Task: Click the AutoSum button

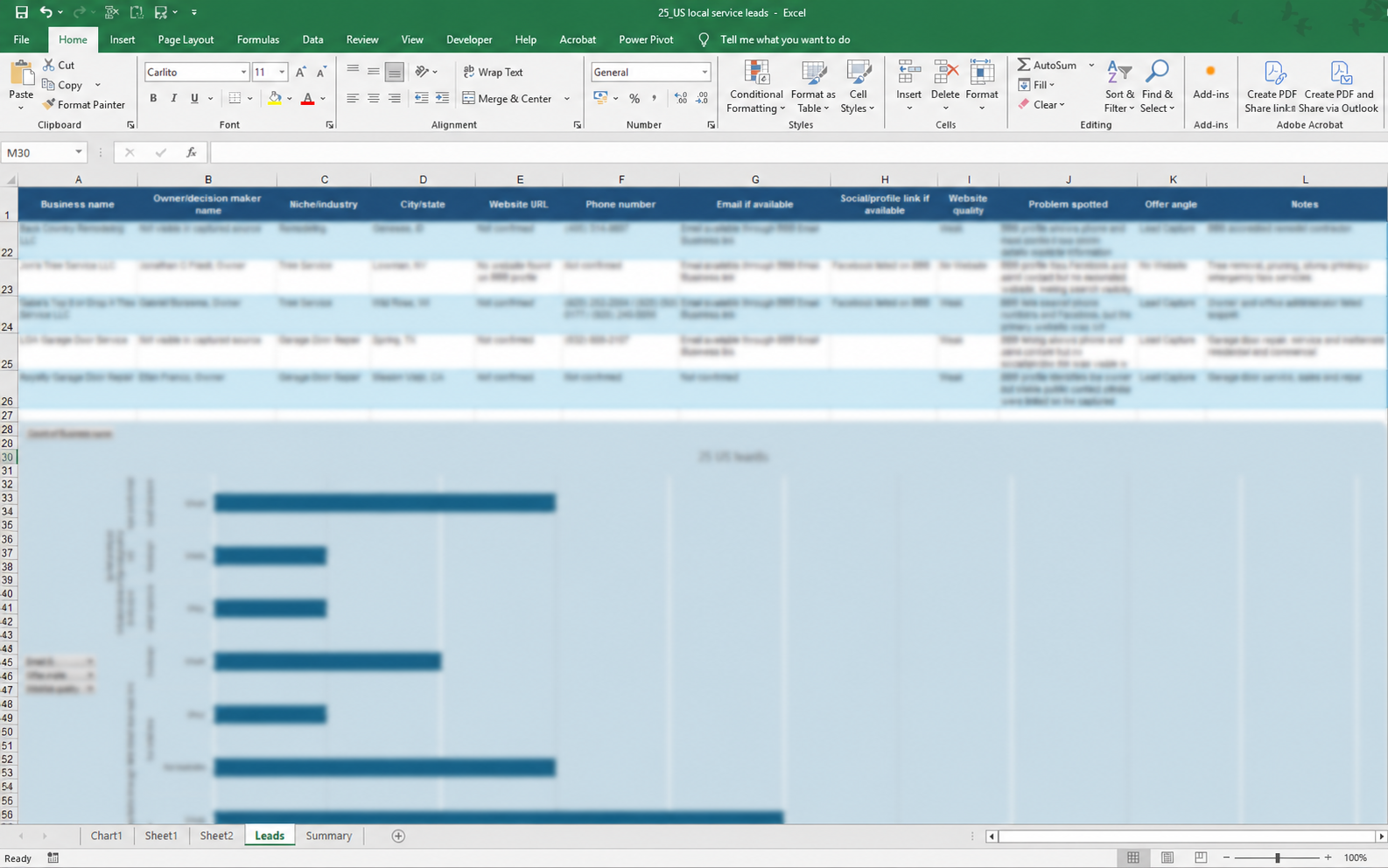Action: tap(1047, 65)
